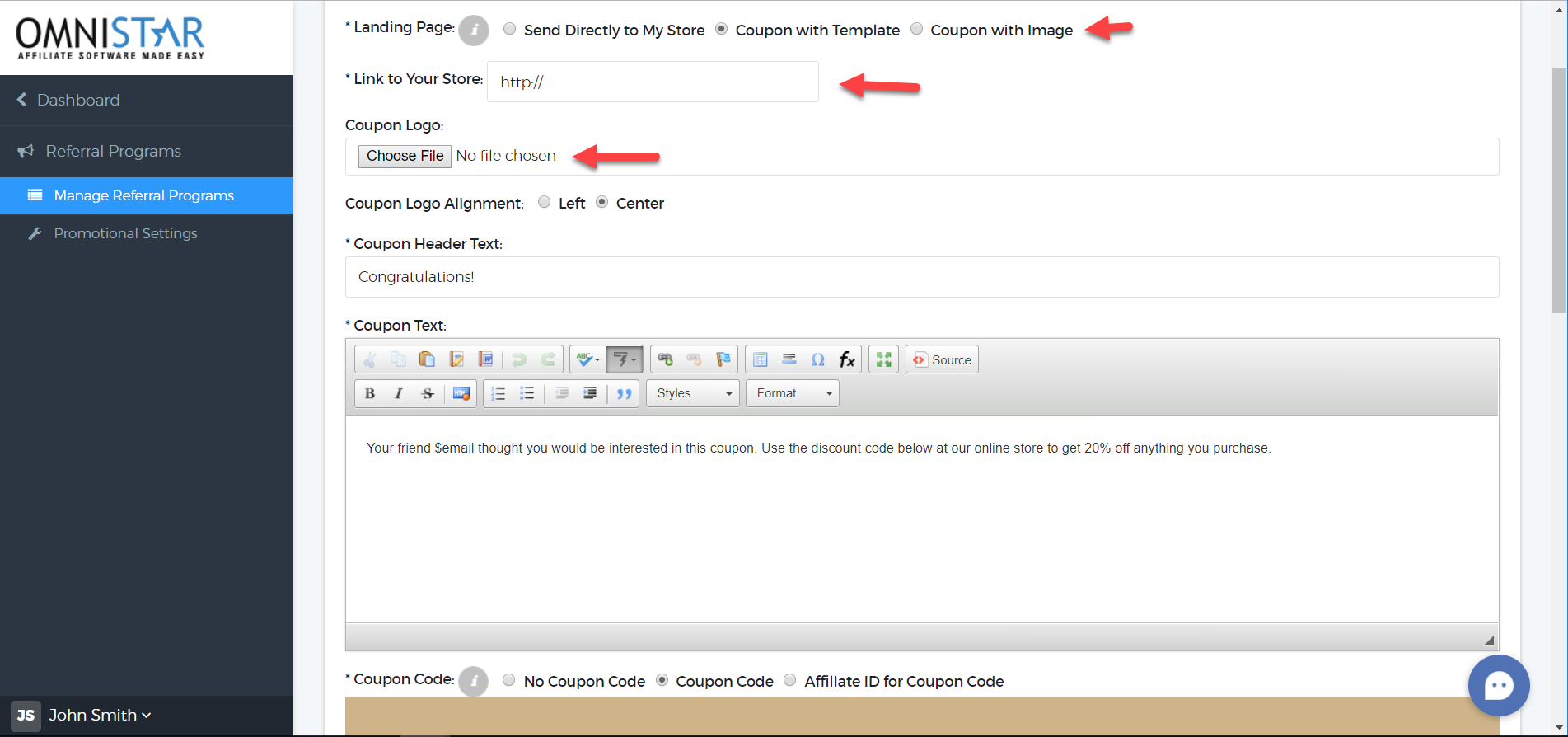Click the Undo arrow in editor
The width and height of the screenshot is (1568, 737).
(518, 359)
